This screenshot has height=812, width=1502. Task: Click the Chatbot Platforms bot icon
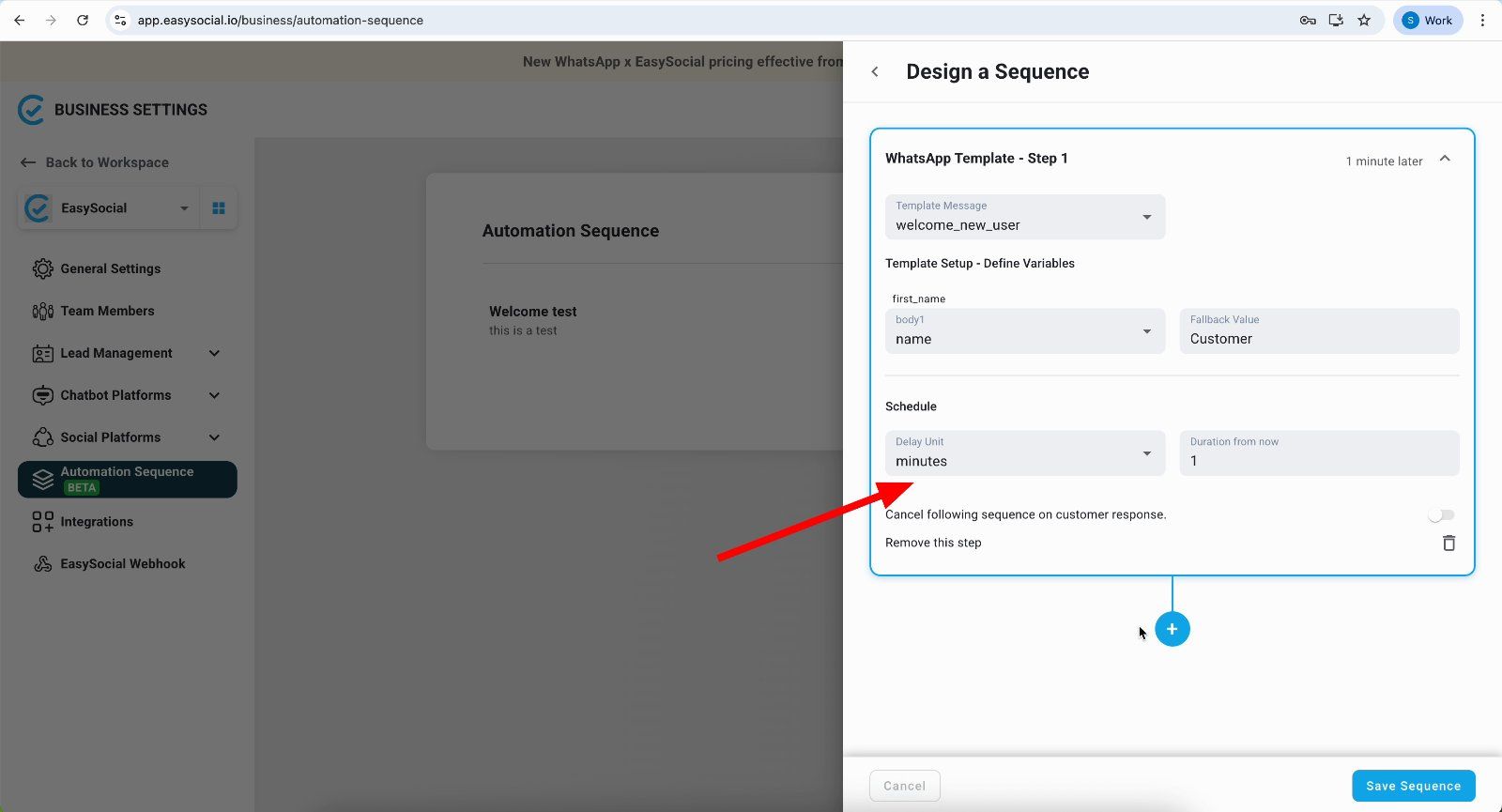tap(43, 396)
